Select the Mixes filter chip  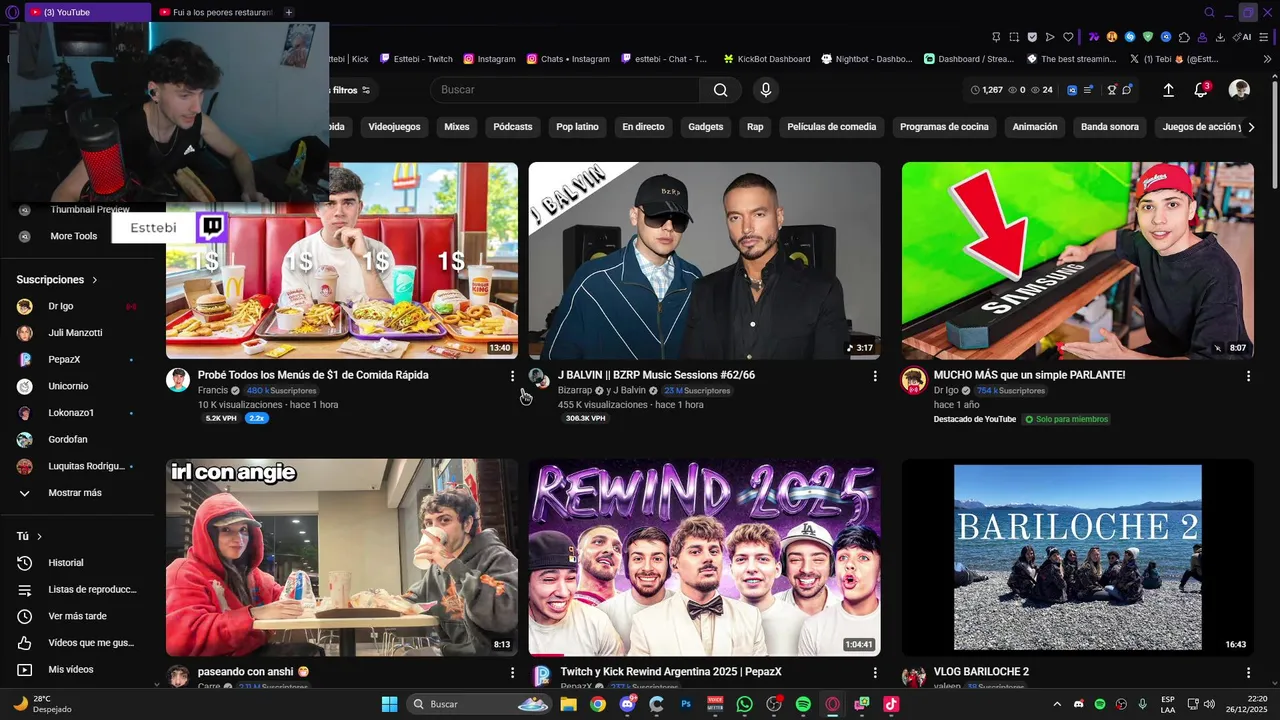tap(457, 127)
